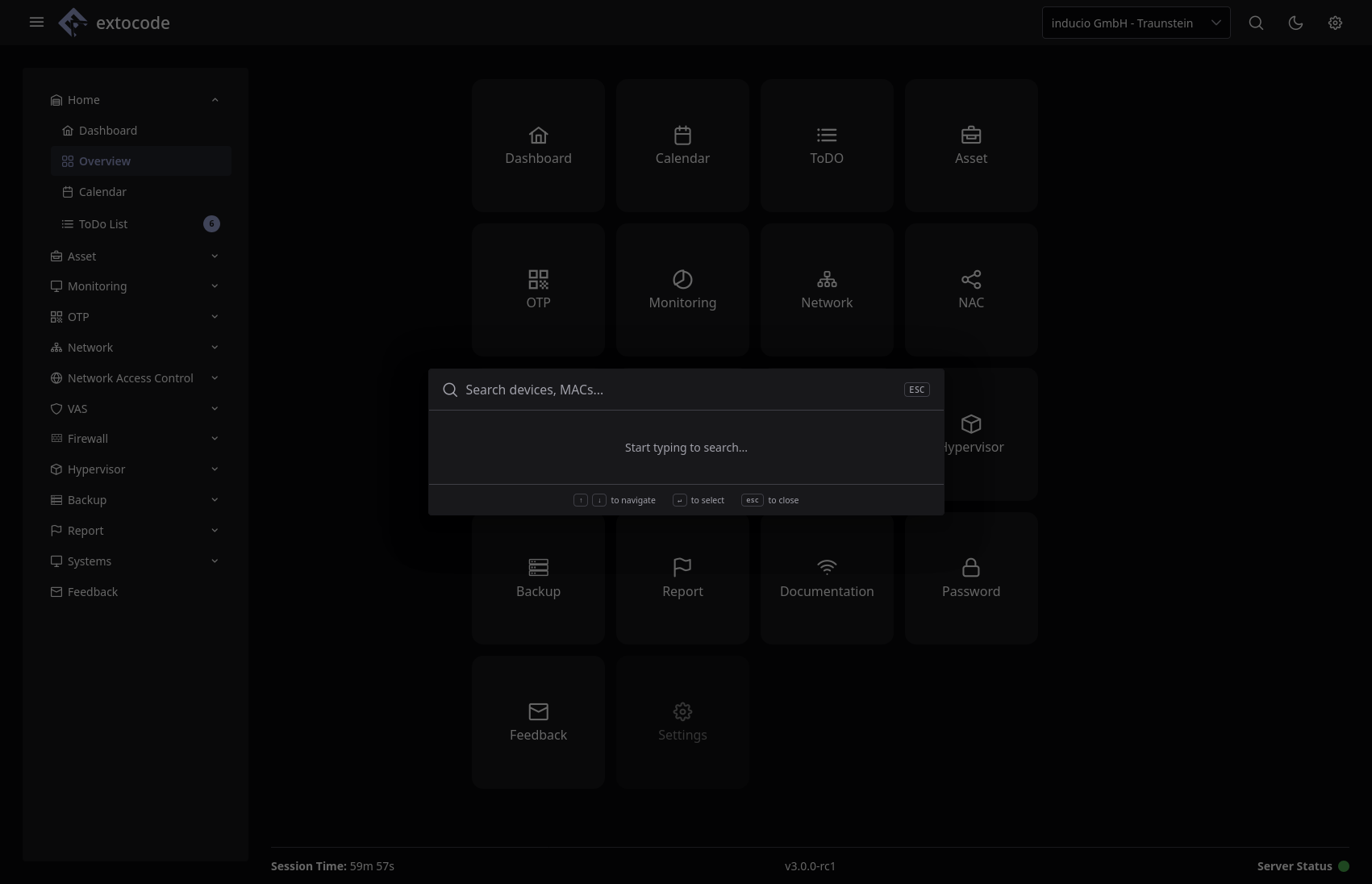Open the inducio GmbH - Traunstein dropdown
The width and height of the screenshot is (1372, 884).
1136,23
